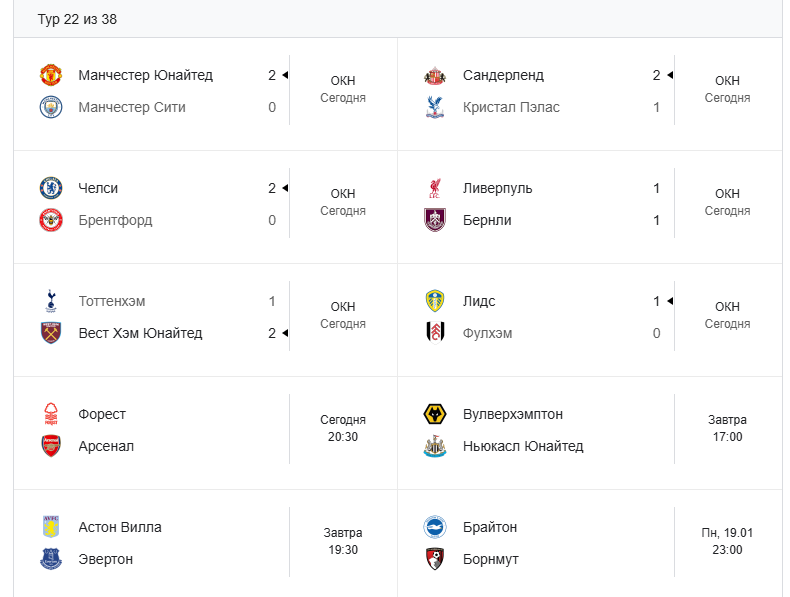Click the Manchester United club crest

coord(51,75)
